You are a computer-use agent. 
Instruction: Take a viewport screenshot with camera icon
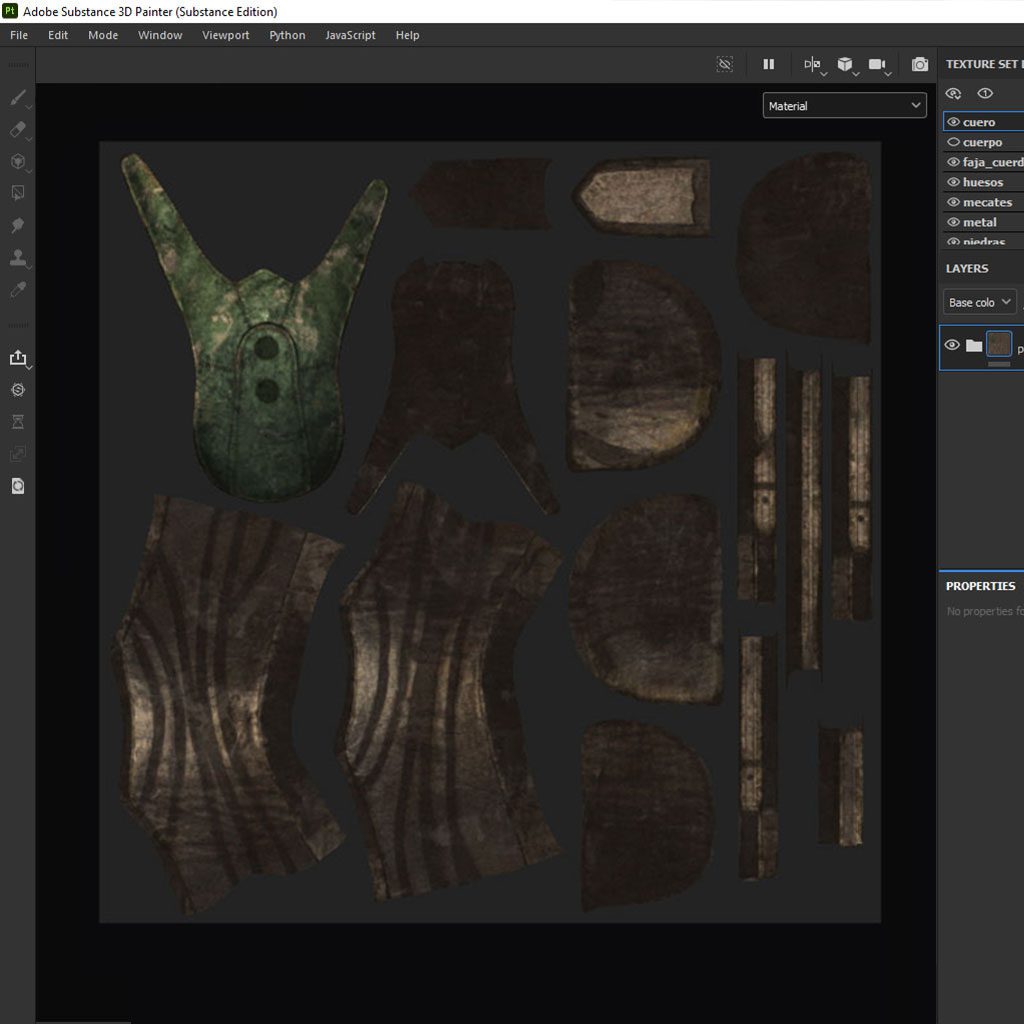pyautogui.click(x=919, y=65)
